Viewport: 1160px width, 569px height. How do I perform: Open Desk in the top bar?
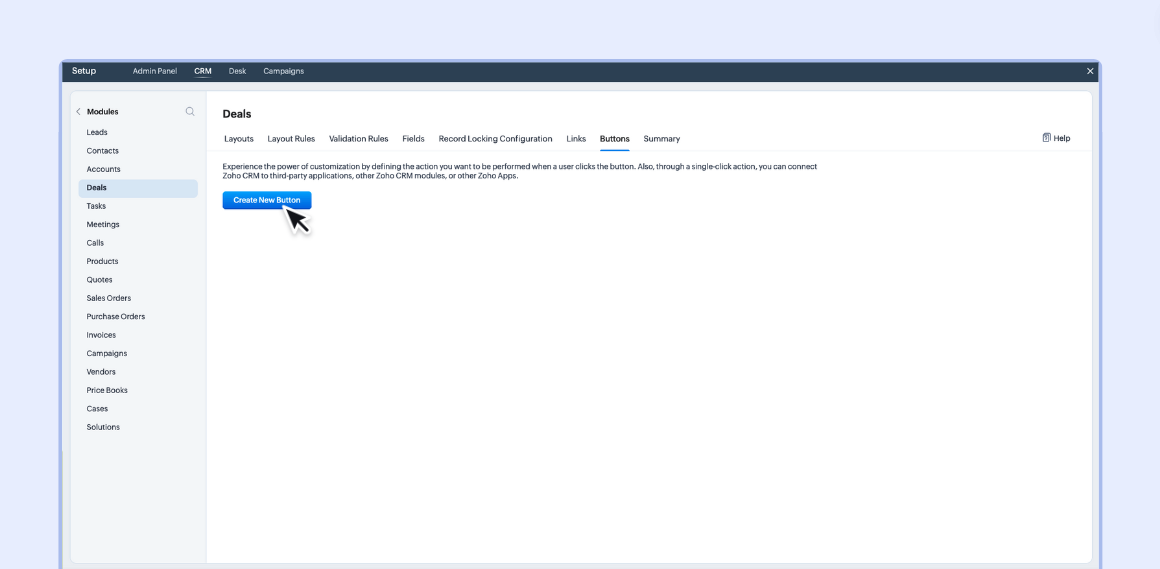[237, 71]
